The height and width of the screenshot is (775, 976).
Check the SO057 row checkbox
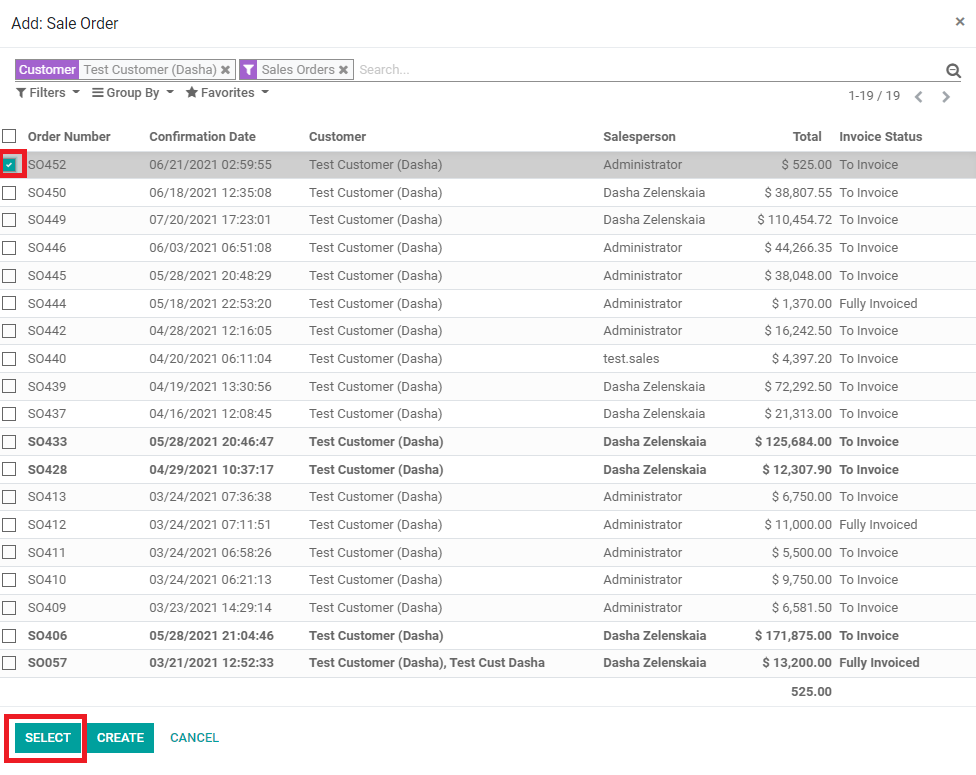[x=9, y=663]
